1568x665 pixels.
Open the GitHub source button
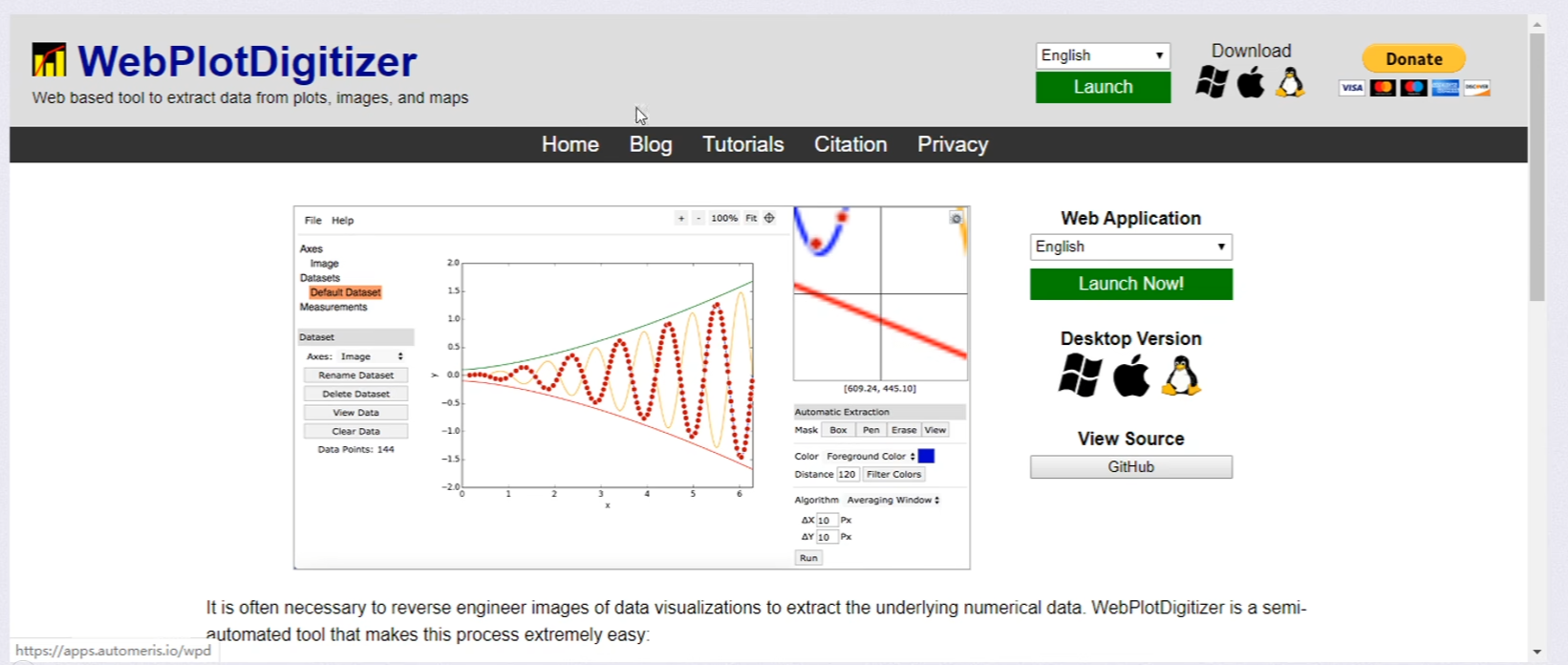(1130, 467)
